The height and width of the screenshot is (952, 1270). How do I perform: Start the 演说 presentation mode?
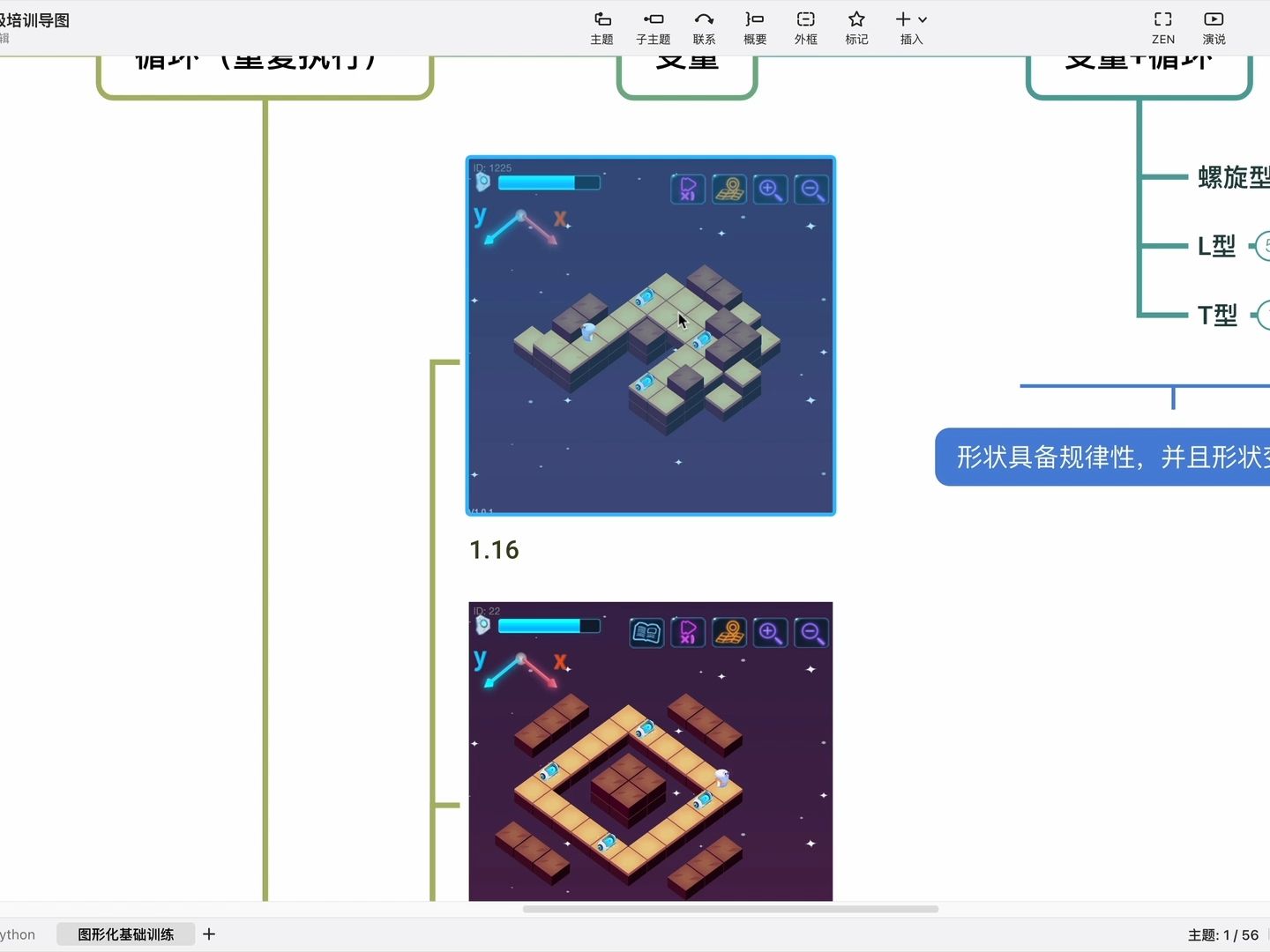point(1214,25)
